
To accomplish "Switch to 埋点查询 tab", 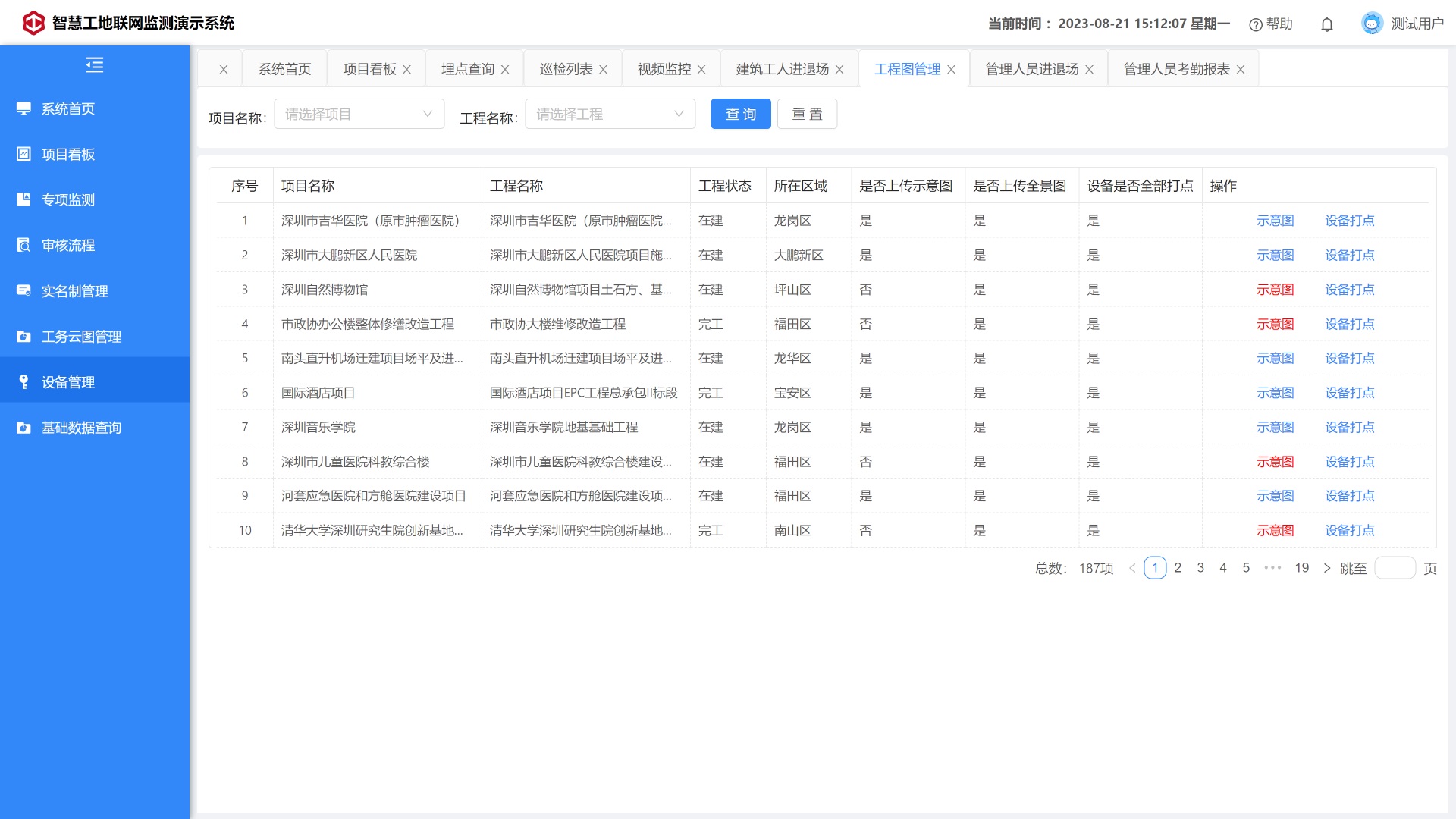I will 468,69.
